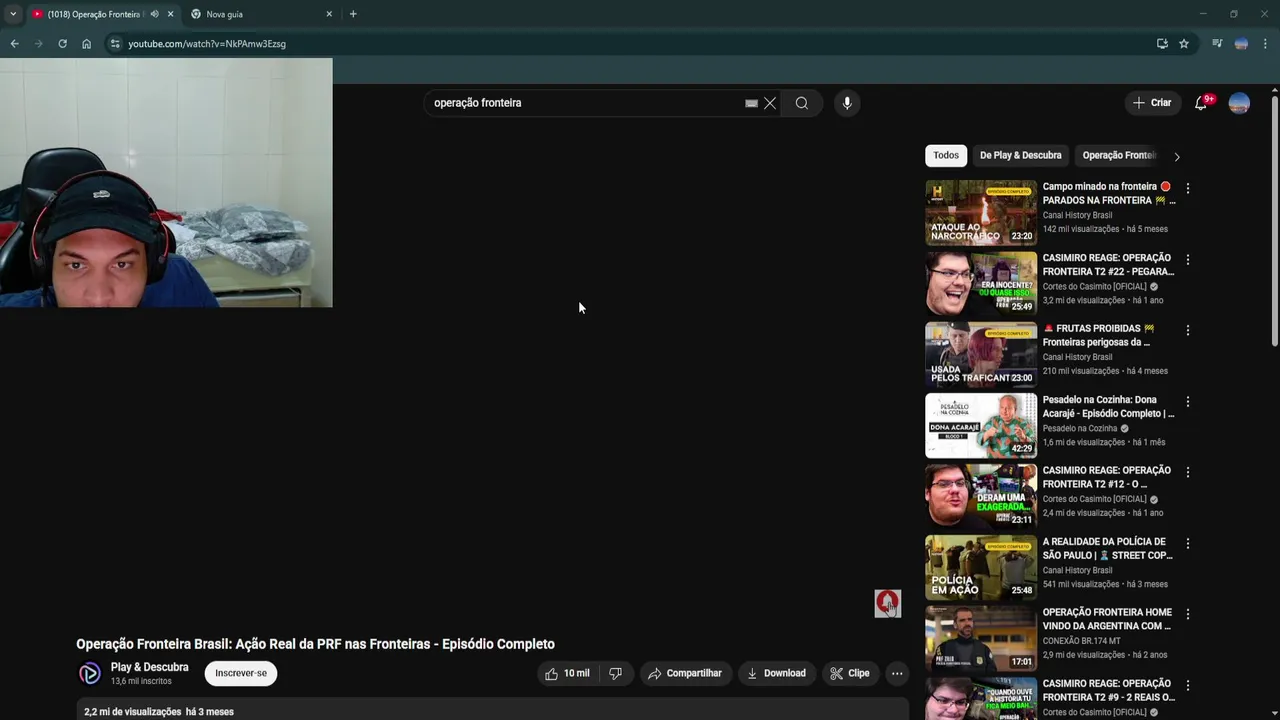Select the Todos filter chip
1280x720 pixels.
(x=946, y=156)
